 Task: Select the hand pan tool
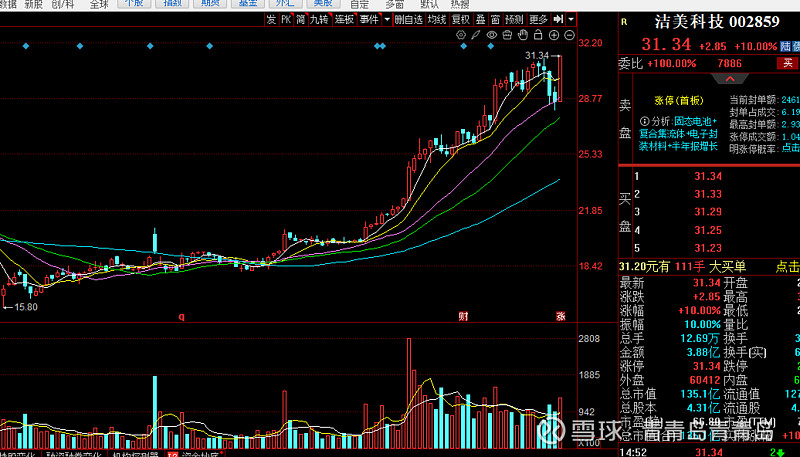522,35
